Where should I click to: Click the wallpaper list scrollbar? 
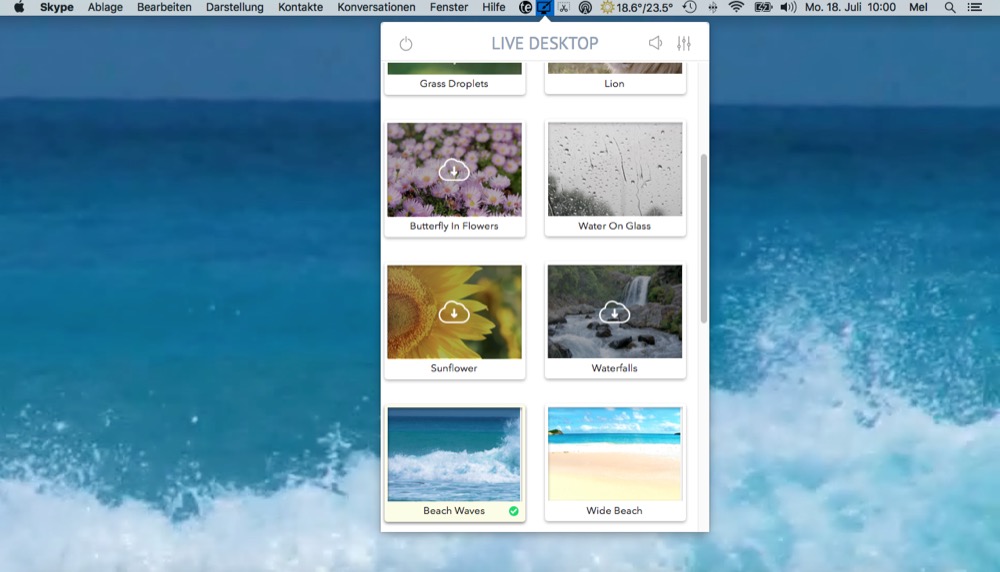tap(704, 238)
